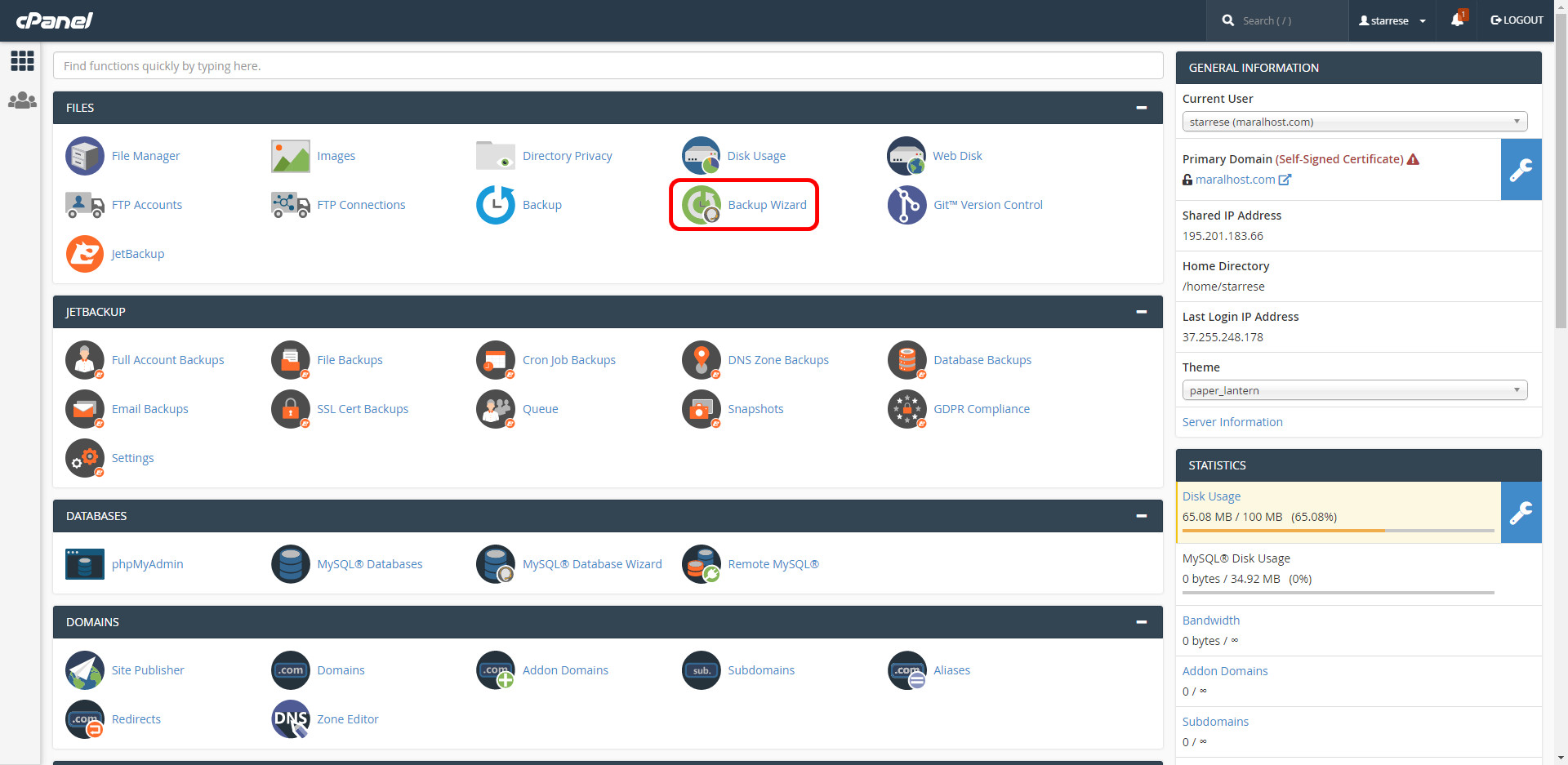Open the notifications bell icon
The height and width of the screenshot is (765, 1568).
(x=1458, y=20)
